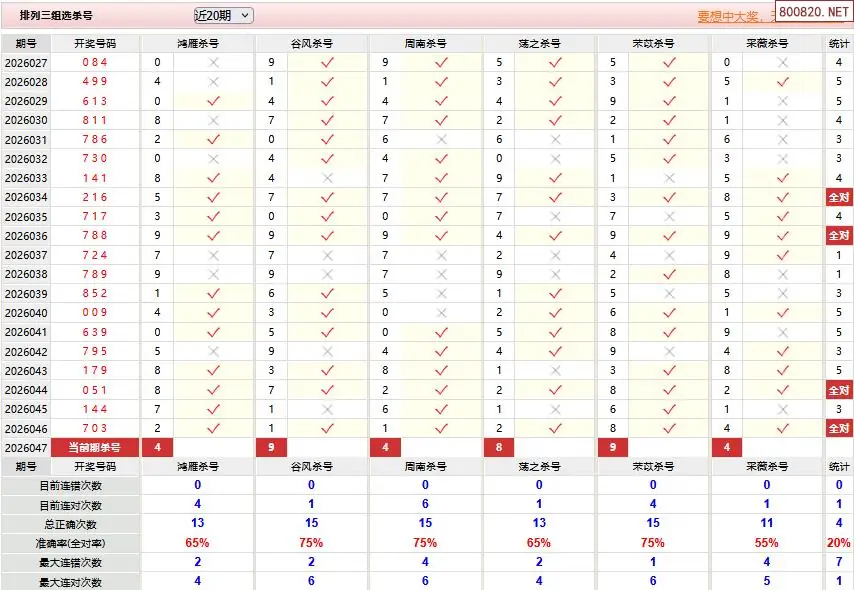Click winning number 7 8 8 in row 2026036
The height and width of the screenshot is (590, 854).
pyautogui.click(x=95, y=236)
